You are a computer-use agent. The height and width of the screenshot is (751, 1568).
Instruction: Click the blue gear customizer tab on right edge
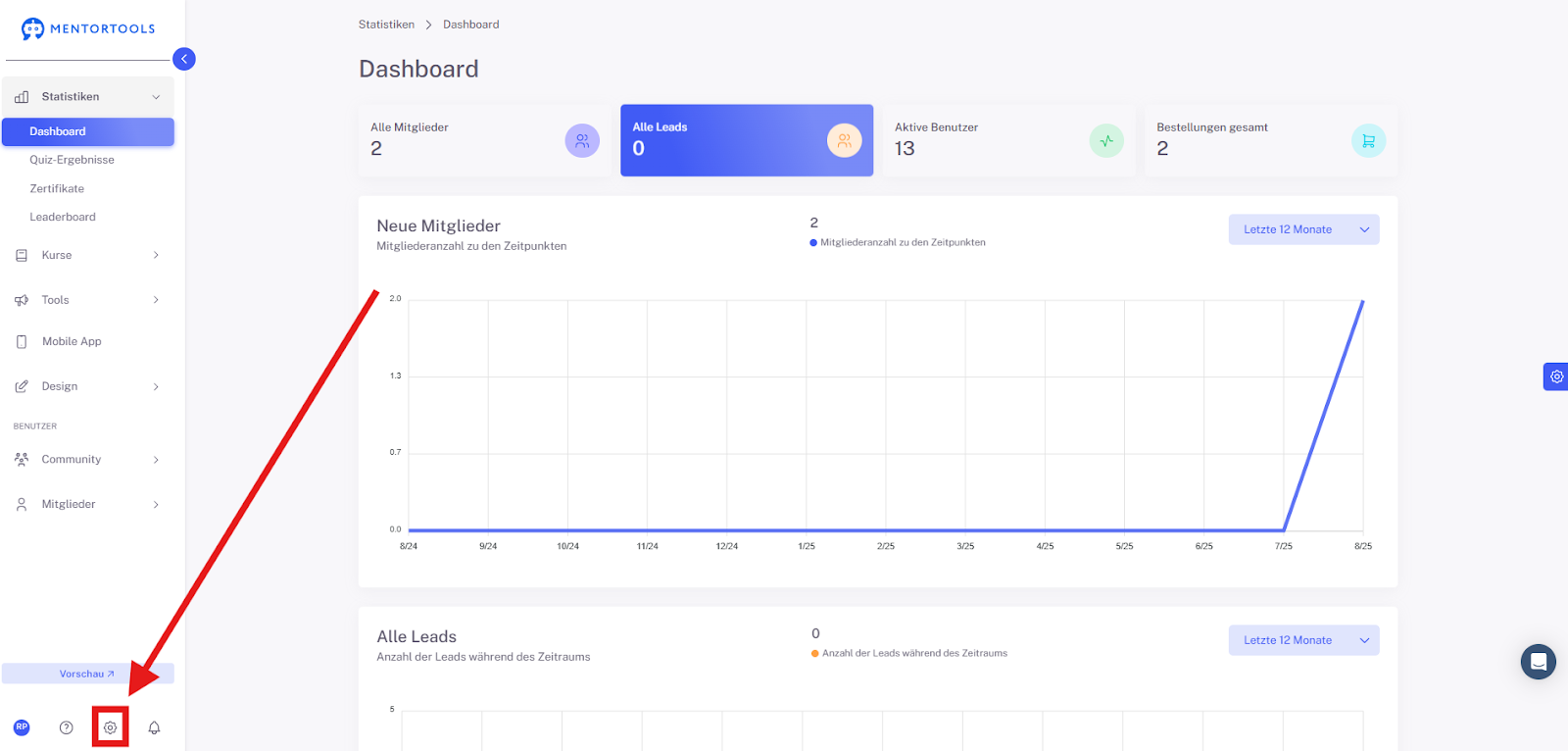pyautogui.click(x=1556, y=376)
